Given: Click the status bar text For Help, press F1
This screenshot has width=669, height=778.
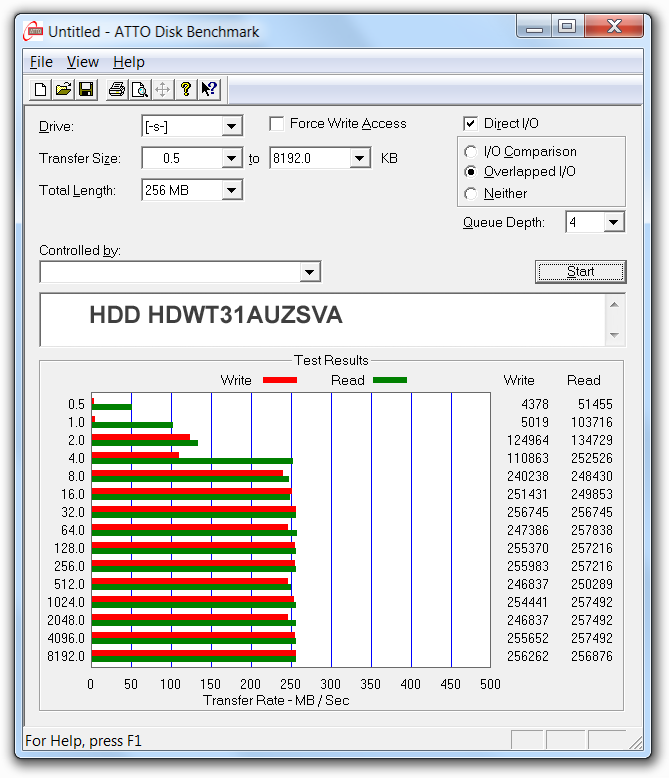Looking at the screenshot, I should click(x=83, y=741).
